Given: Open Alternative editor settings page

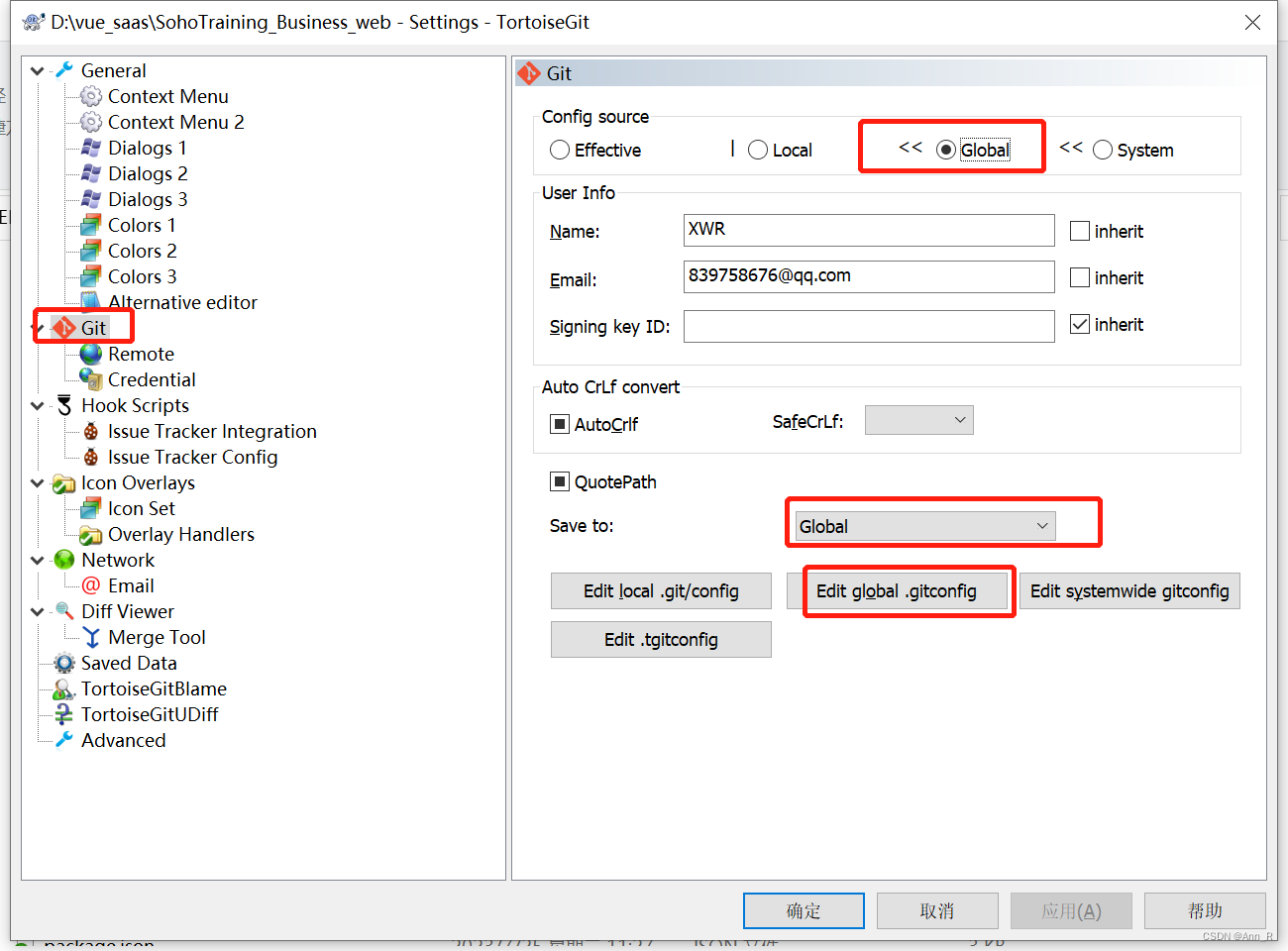Looking at the screenshot, I should [182, 302].
